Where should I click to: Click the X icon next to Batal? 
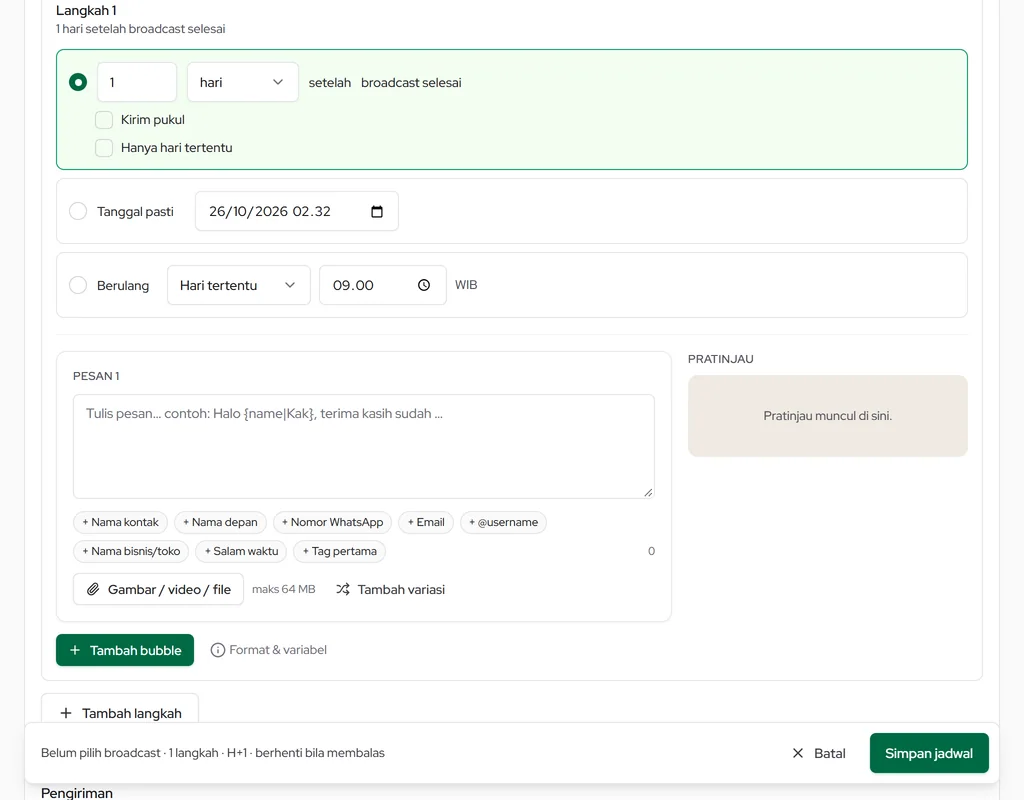click(797, 754)
